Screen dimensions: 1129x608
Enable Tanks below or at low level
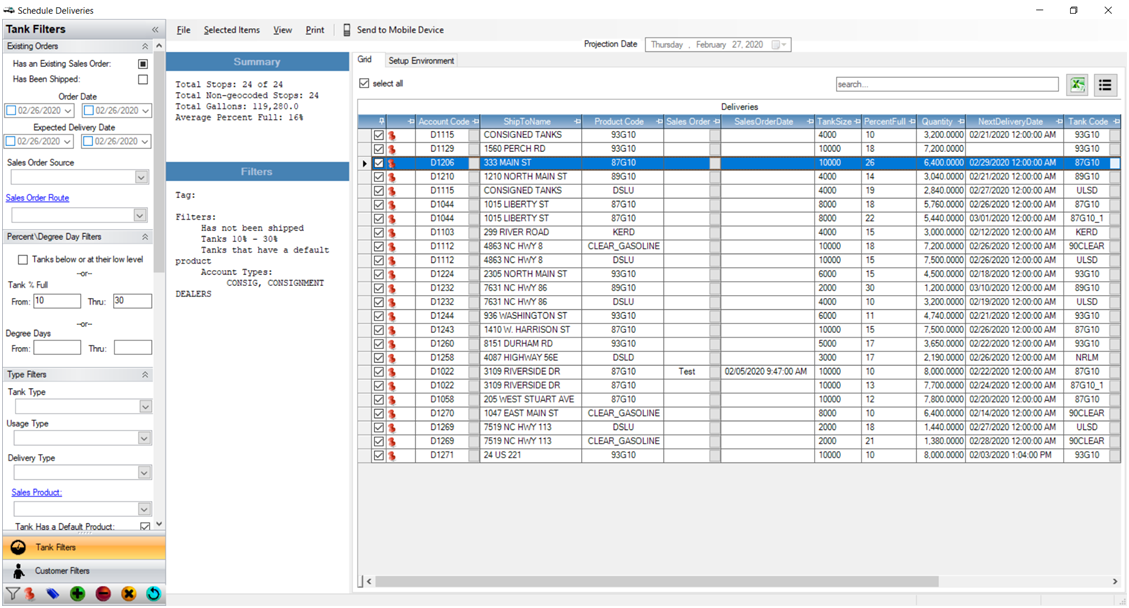point(22,259)
